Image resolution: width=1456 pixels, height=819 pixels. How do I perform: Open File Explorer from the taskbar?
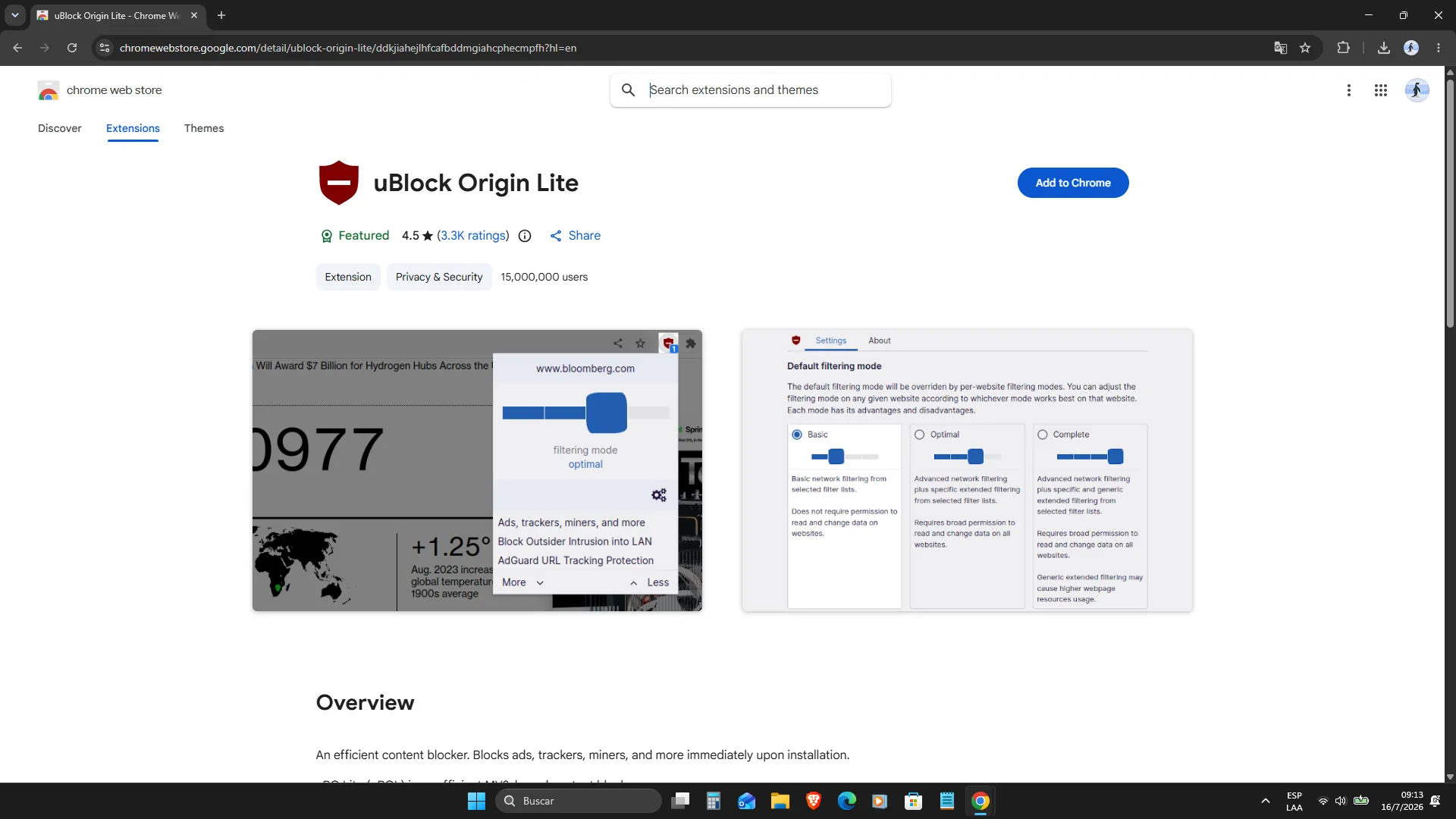[x=780, y=801]
